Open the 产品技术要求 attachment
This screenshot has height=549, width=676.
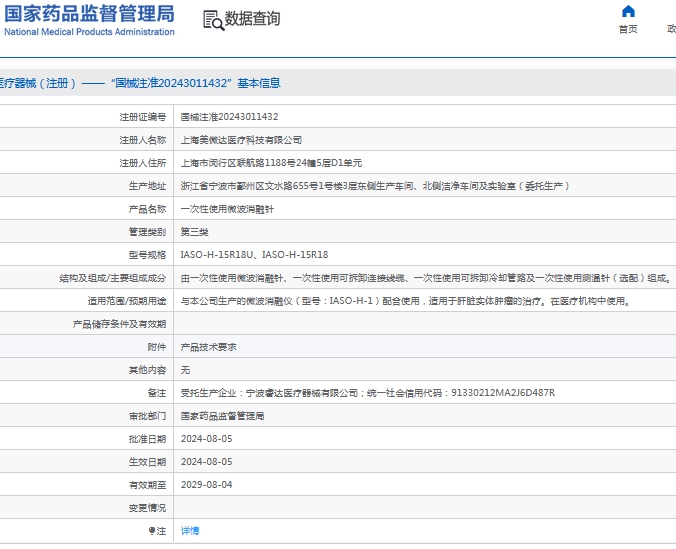point(208,347)
